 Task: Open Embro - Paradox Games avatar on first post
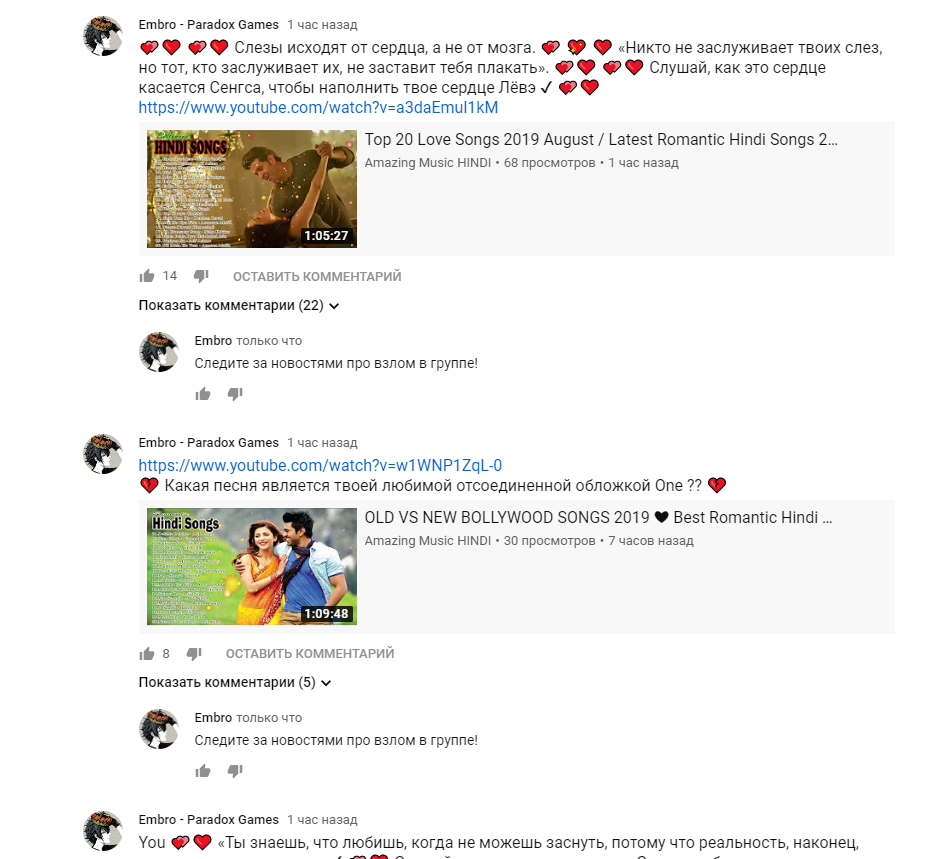(103, 36)
